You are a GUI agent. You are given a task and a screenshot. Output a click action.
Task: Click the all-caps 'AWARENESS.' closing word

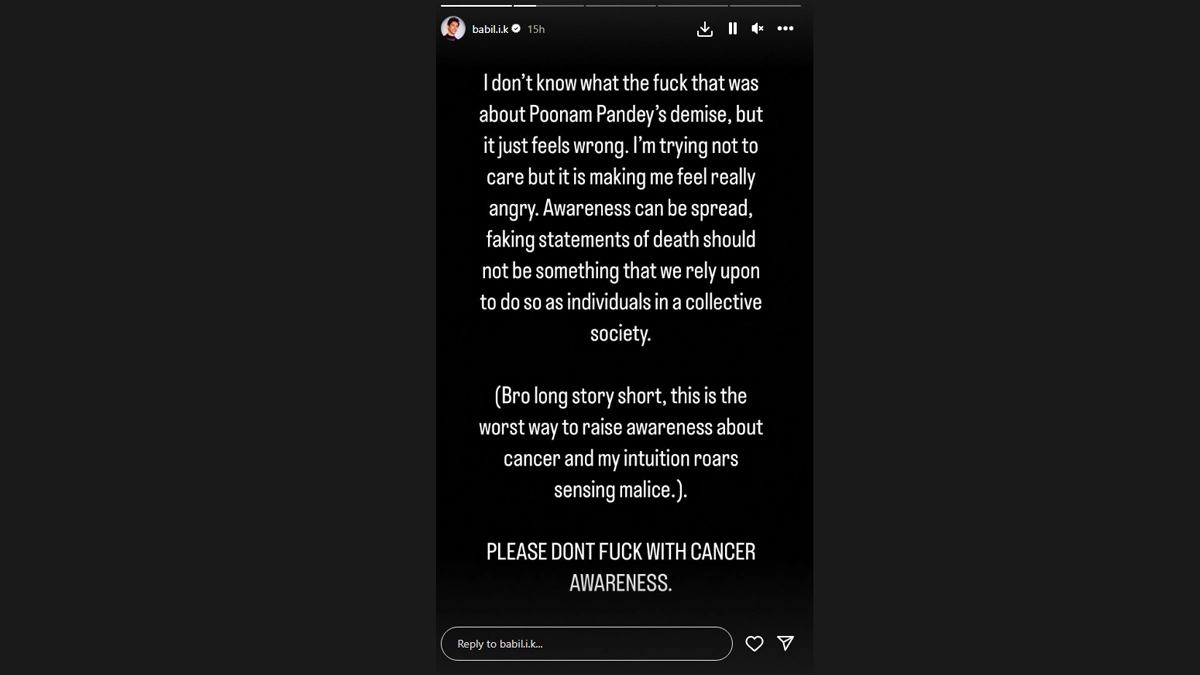620,583
